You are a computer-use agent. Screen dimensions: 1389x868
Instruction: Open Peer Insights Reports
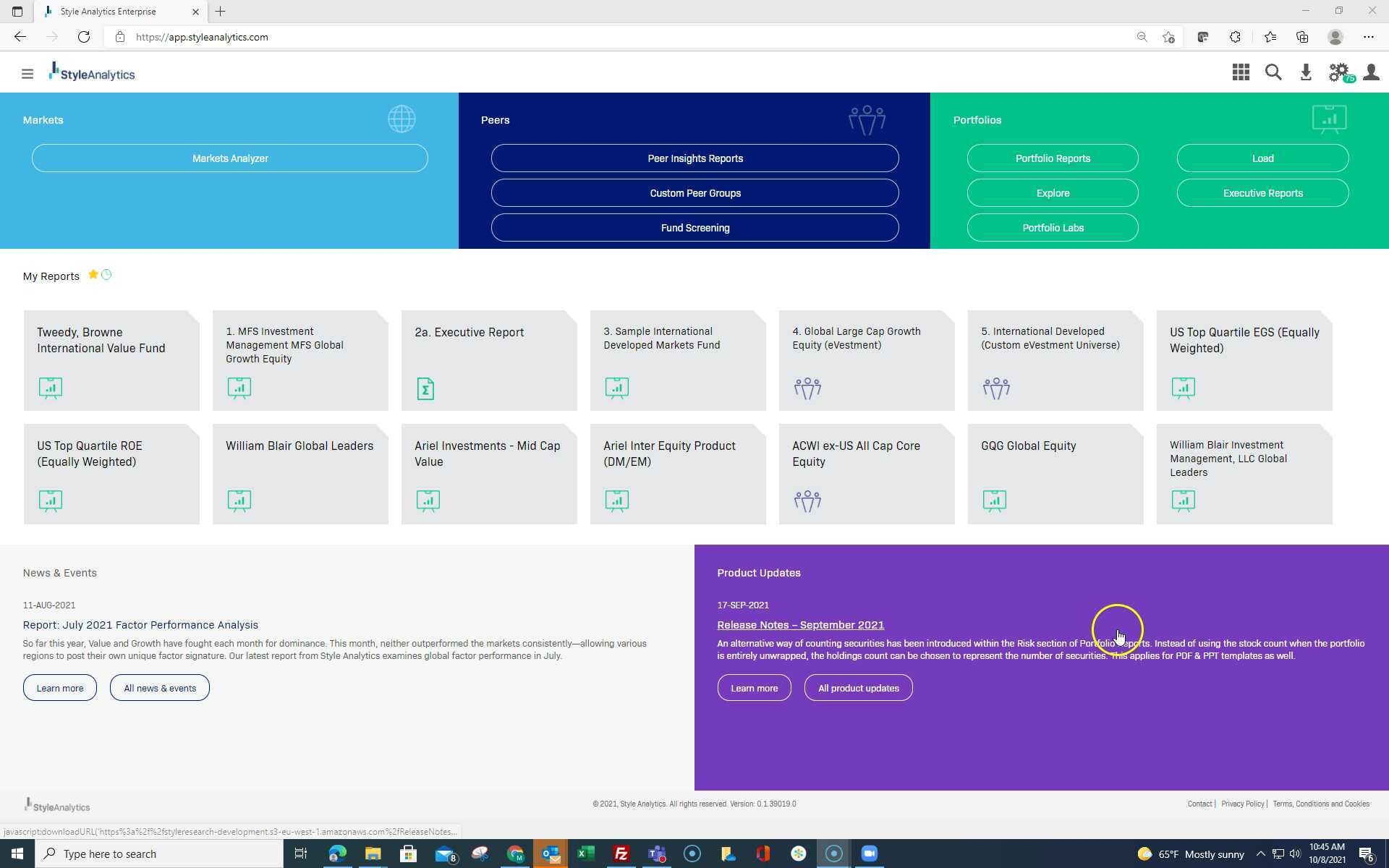point(694,158)
